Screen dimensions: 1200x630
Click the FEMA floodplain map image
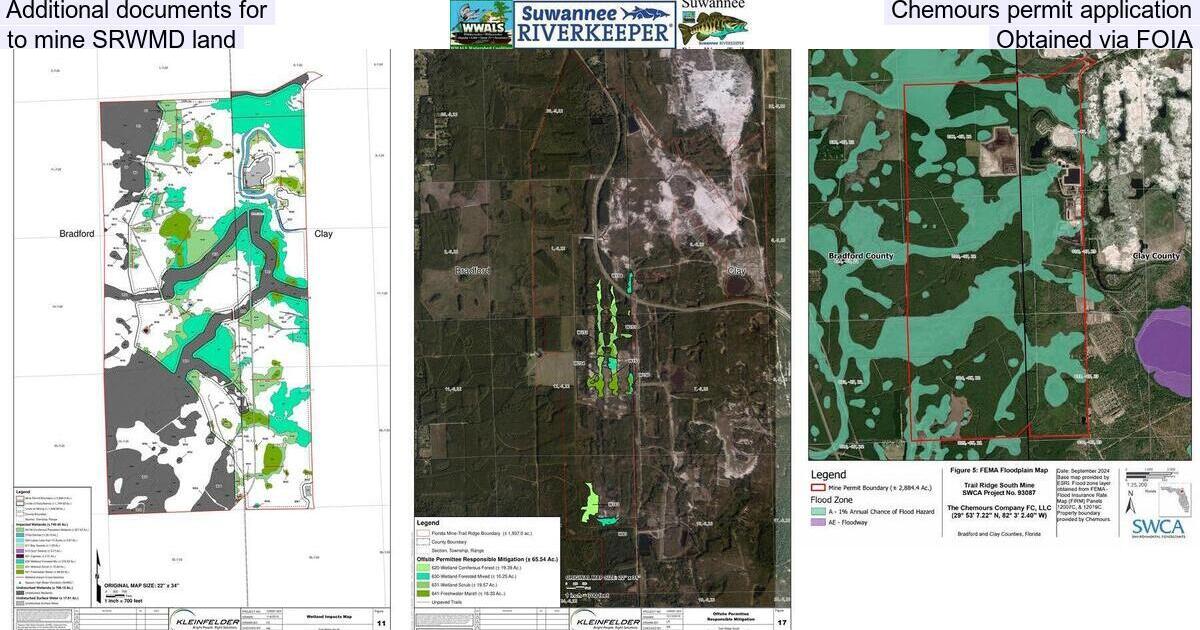[x=1000, y=255]
